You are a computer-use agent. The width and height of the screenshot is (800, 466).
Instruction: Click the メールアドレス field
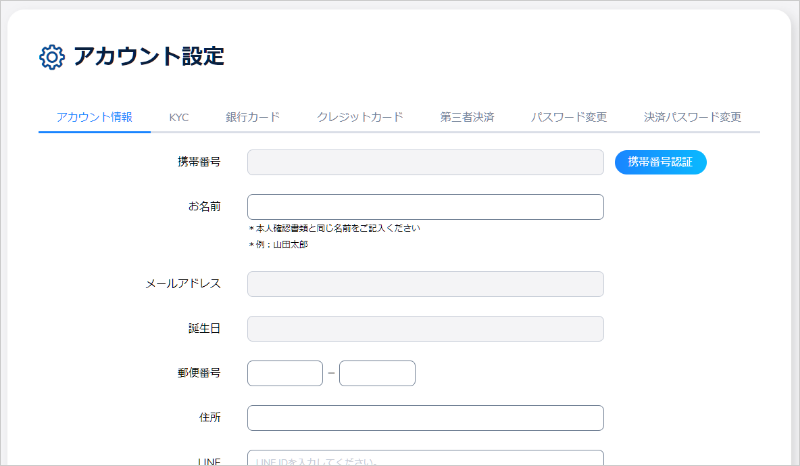pyautogui.click(x=425, y=284)
